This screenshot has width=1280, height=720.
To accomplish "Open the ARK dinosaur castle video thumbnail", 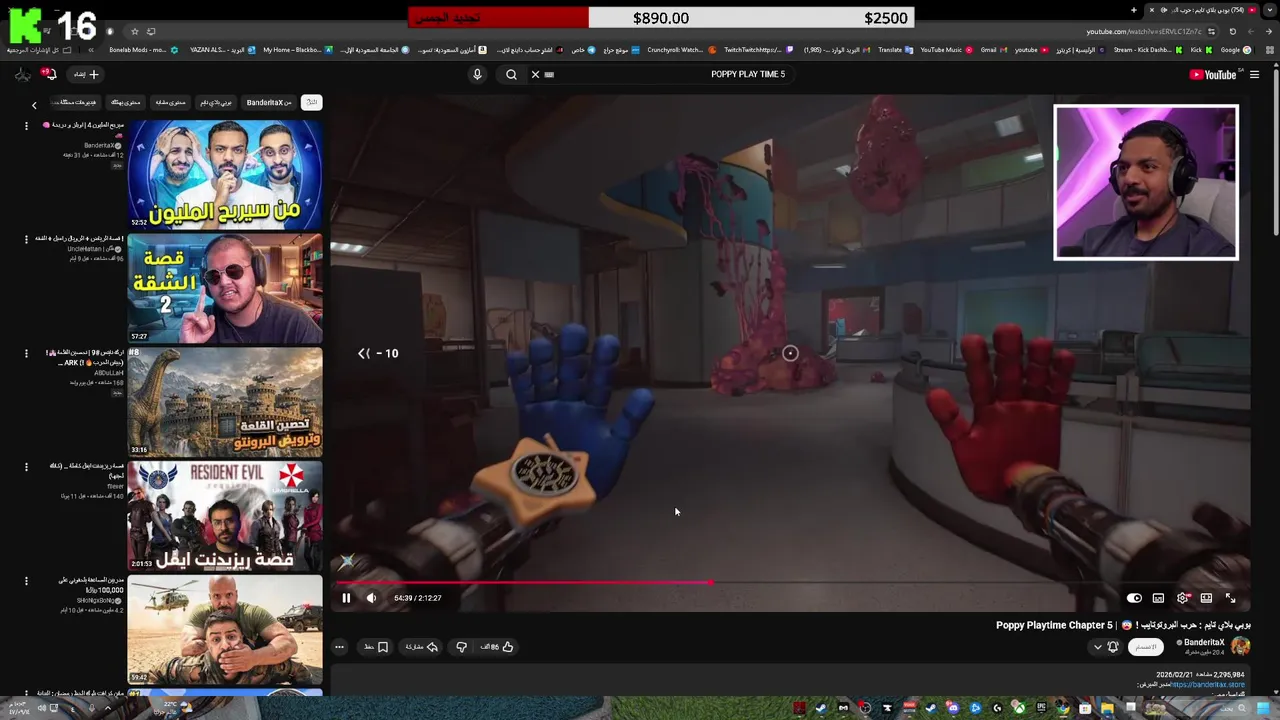I will [x=225, y=402].
